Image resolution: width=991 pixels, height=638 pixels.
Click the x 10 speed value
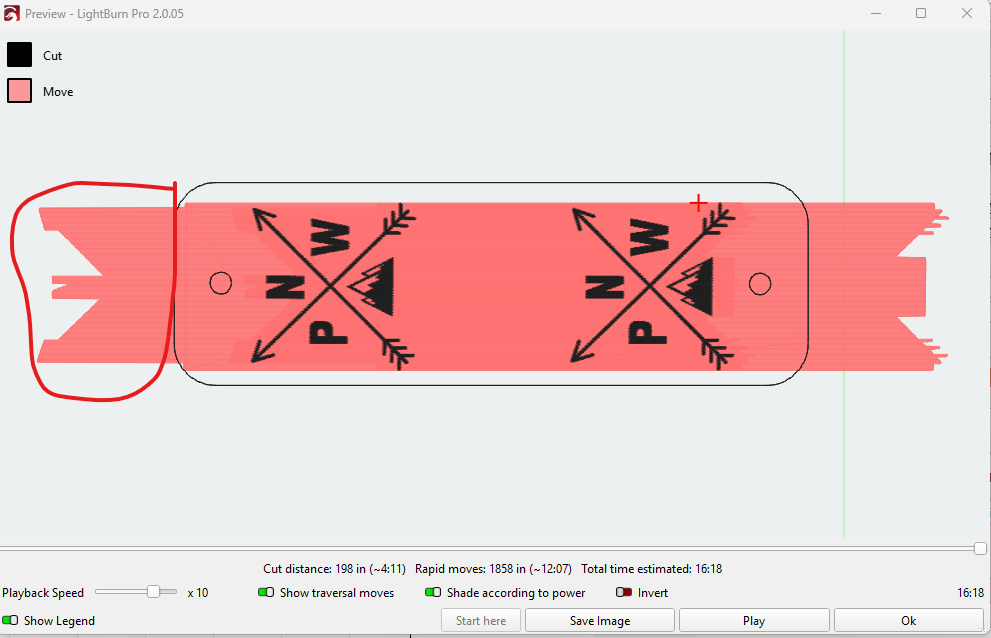(198, 592)
